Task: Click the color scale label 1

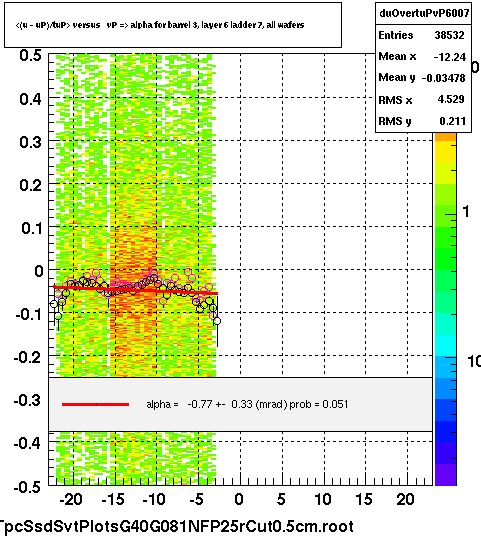Action: pos(466,211)
